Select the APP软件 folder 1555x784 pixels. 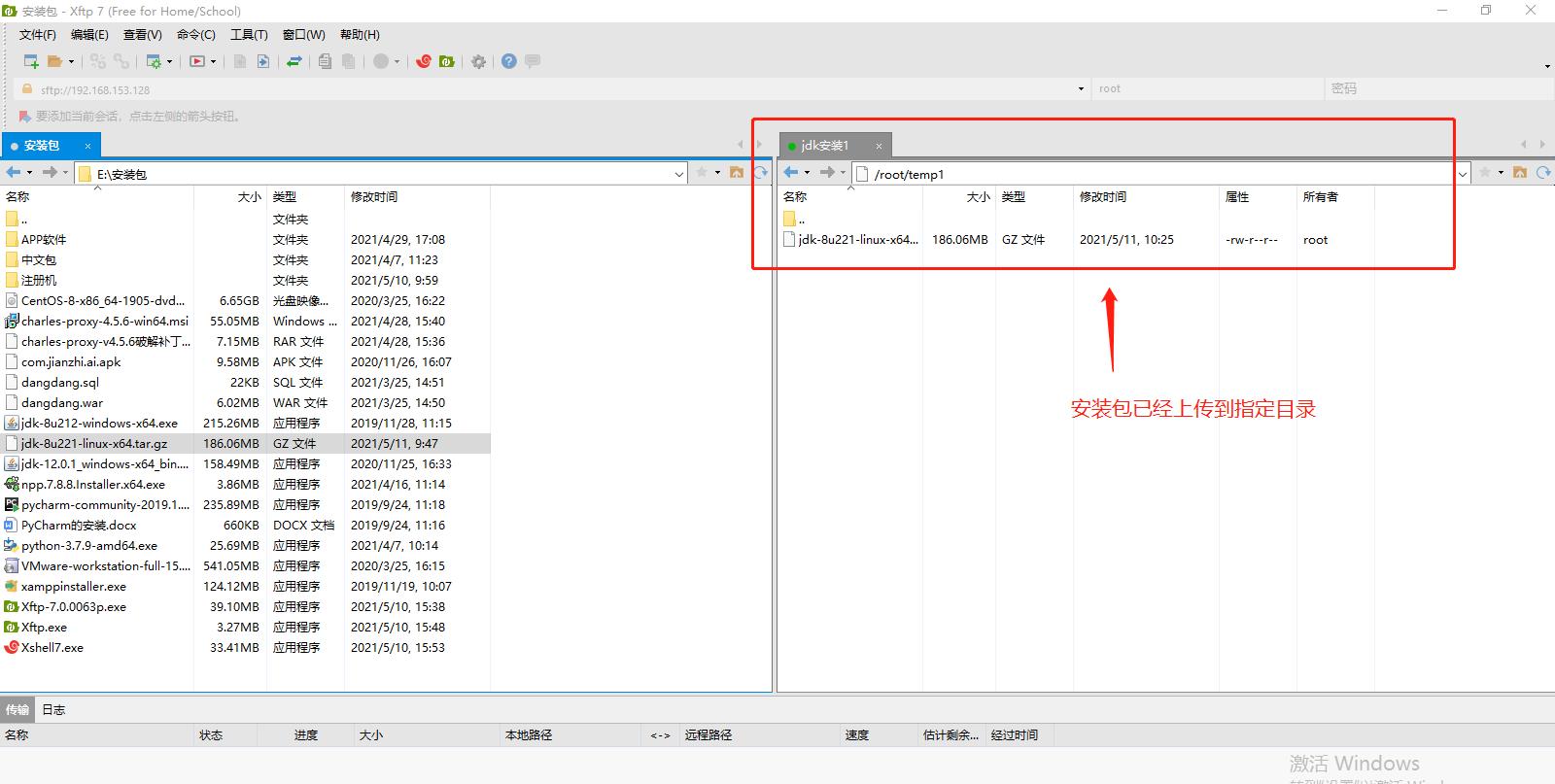click(x=245, y=239)
